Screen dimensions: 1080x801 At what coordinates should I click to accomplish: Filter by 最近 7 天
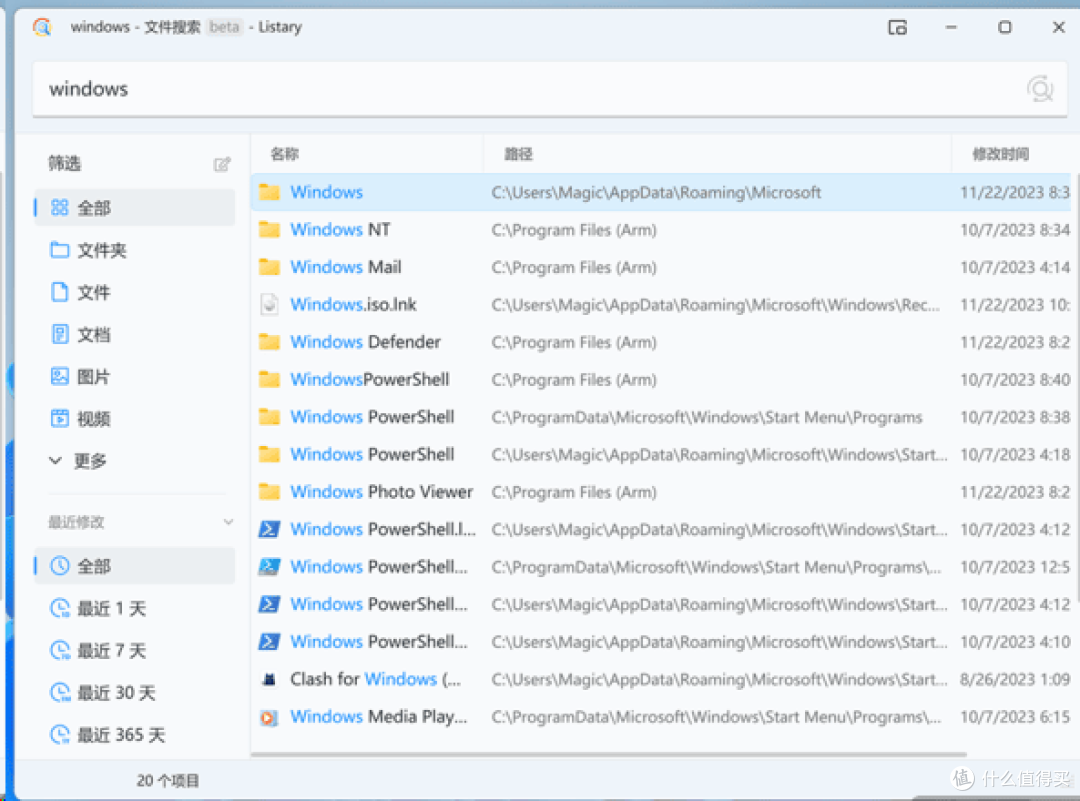click(135, 650)
